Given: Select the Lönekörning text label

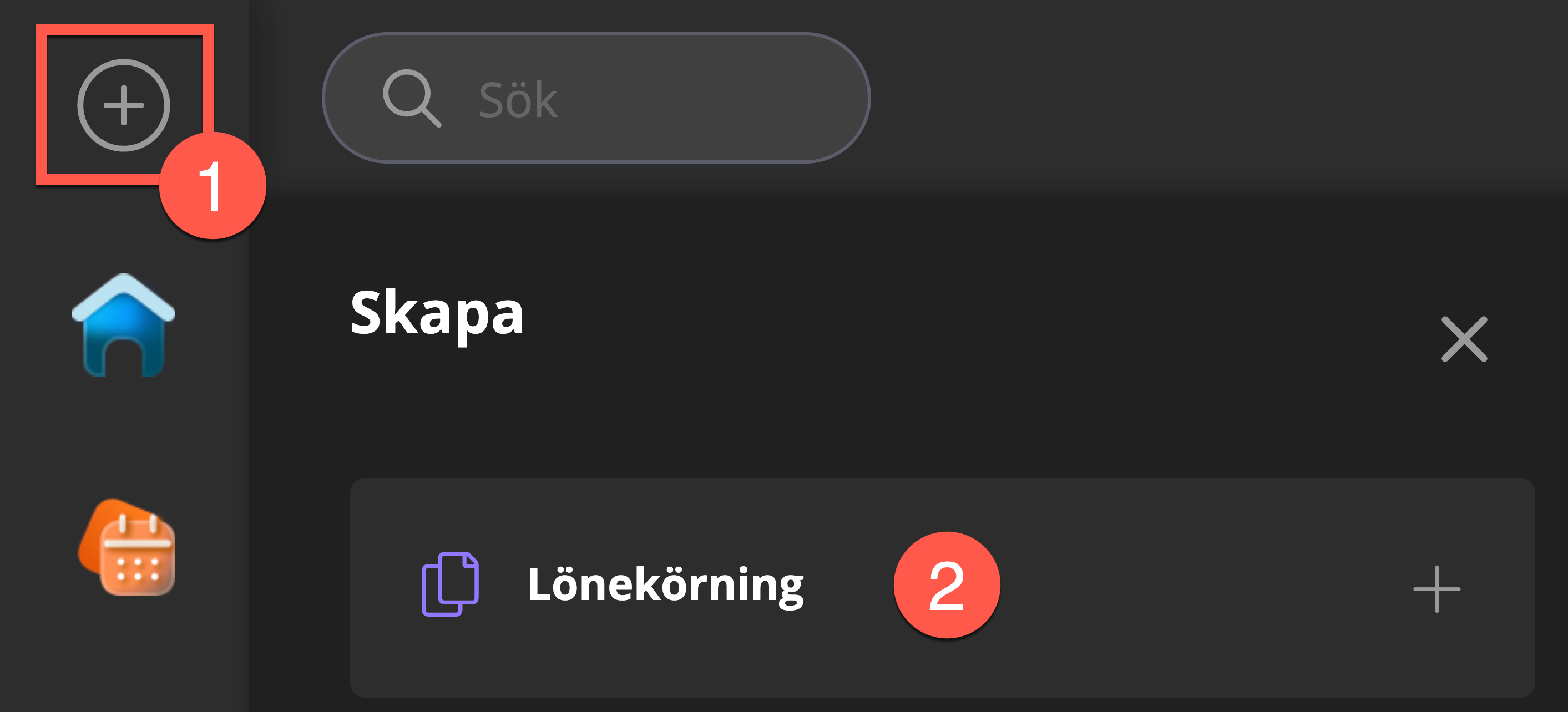Looking at the screenshot, I should 665,585.
